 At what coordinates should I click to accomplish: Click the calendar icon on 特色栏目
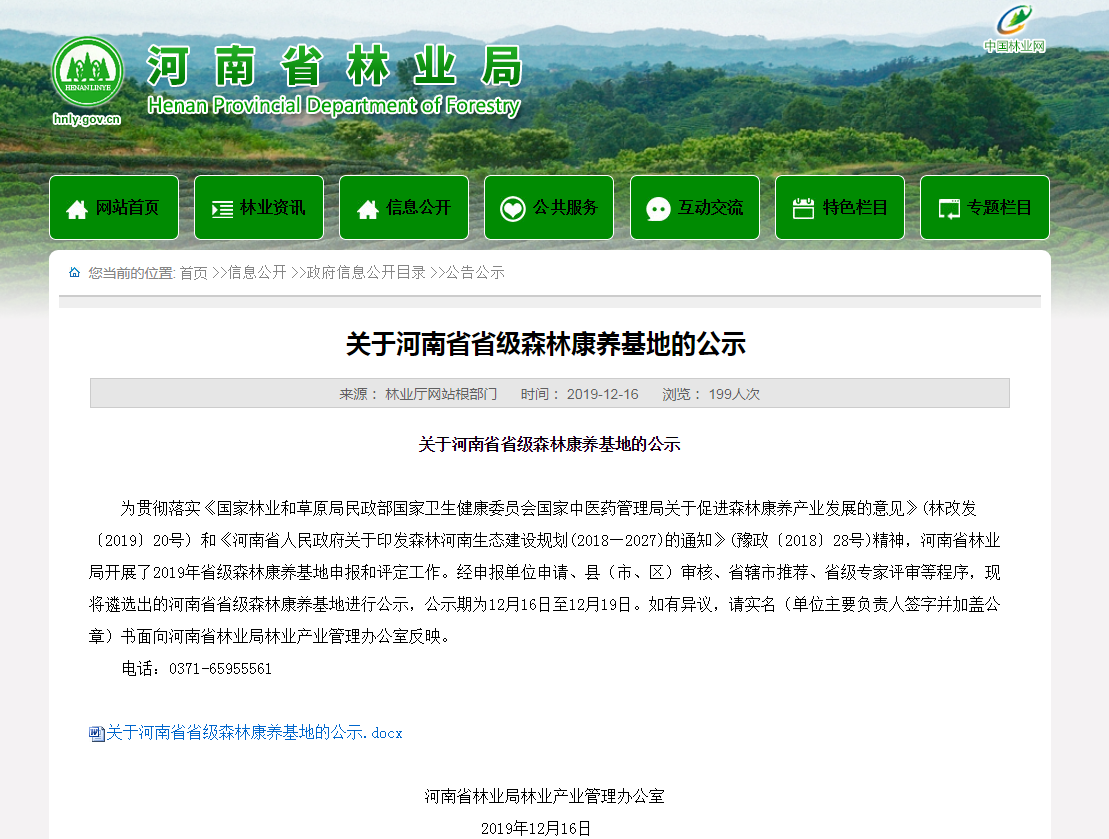click(x=803, y=209)
